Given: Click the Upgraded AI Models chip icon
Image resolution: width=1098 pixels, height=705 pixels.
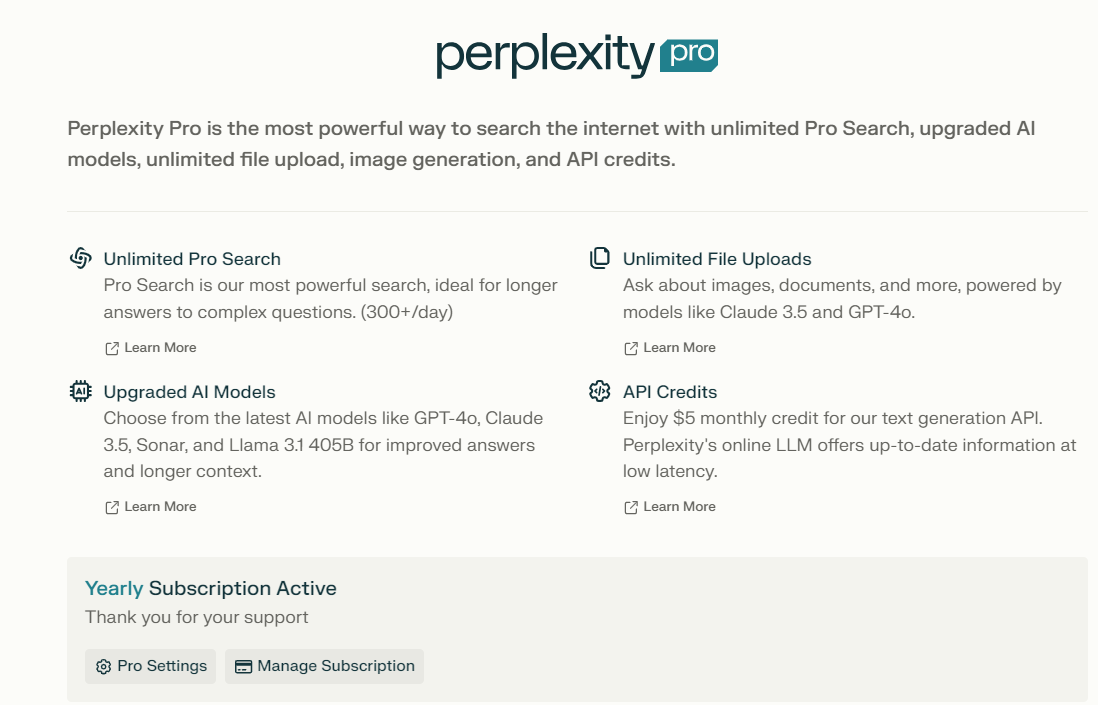Looking at the screenshot, I should tap(81, 391).
